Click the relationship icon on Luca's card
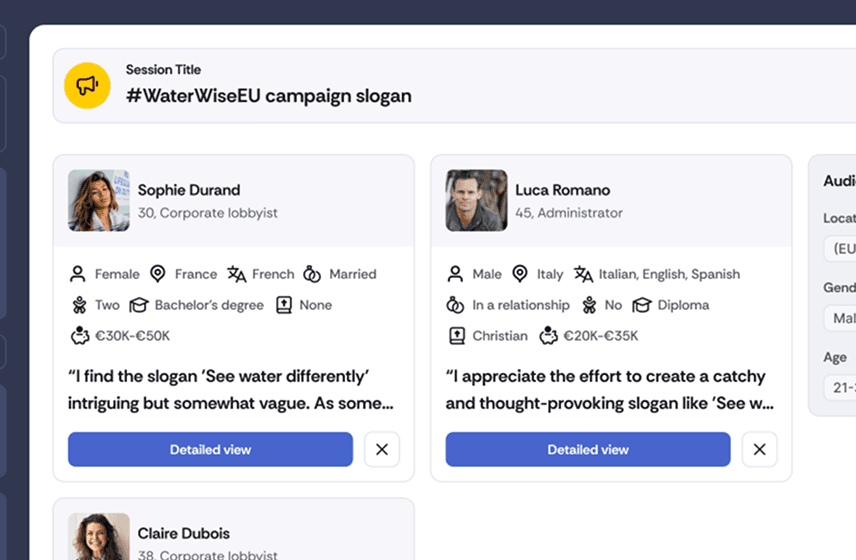The image size is (856, 560). coord(456,305)
